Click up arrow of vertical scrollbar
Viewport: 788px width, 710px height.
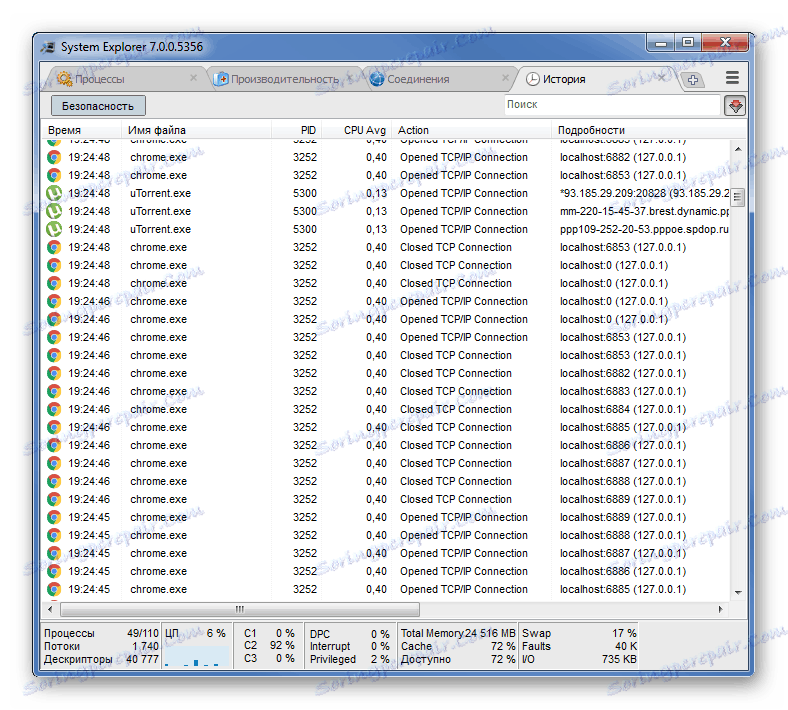(x=738, y=149)
